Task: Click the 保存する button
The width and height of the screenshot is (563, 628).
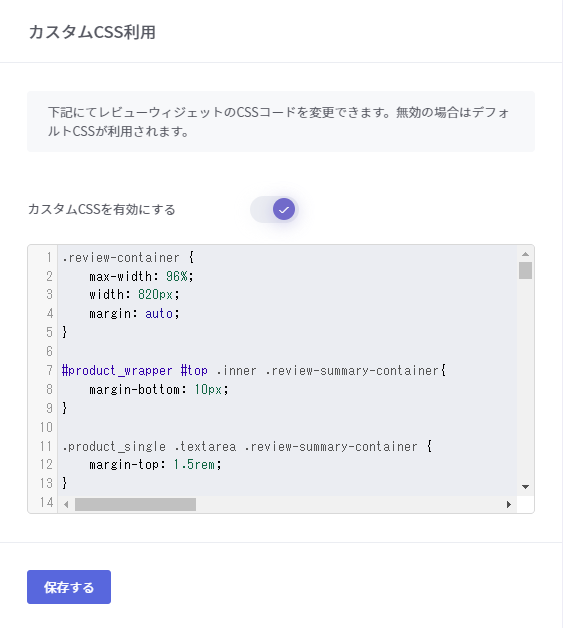Action: click(69, 587)
